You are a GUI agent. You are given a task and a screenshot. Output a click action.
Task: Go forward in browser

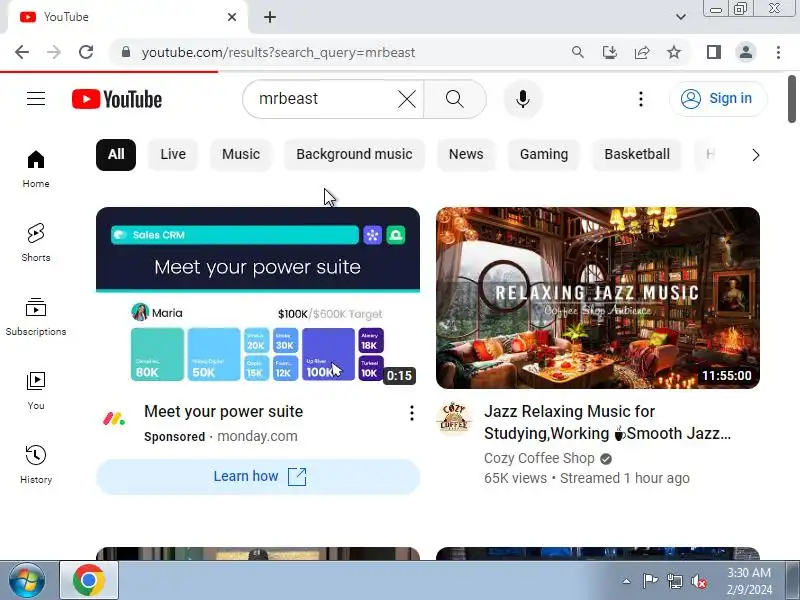pos(54,52)
